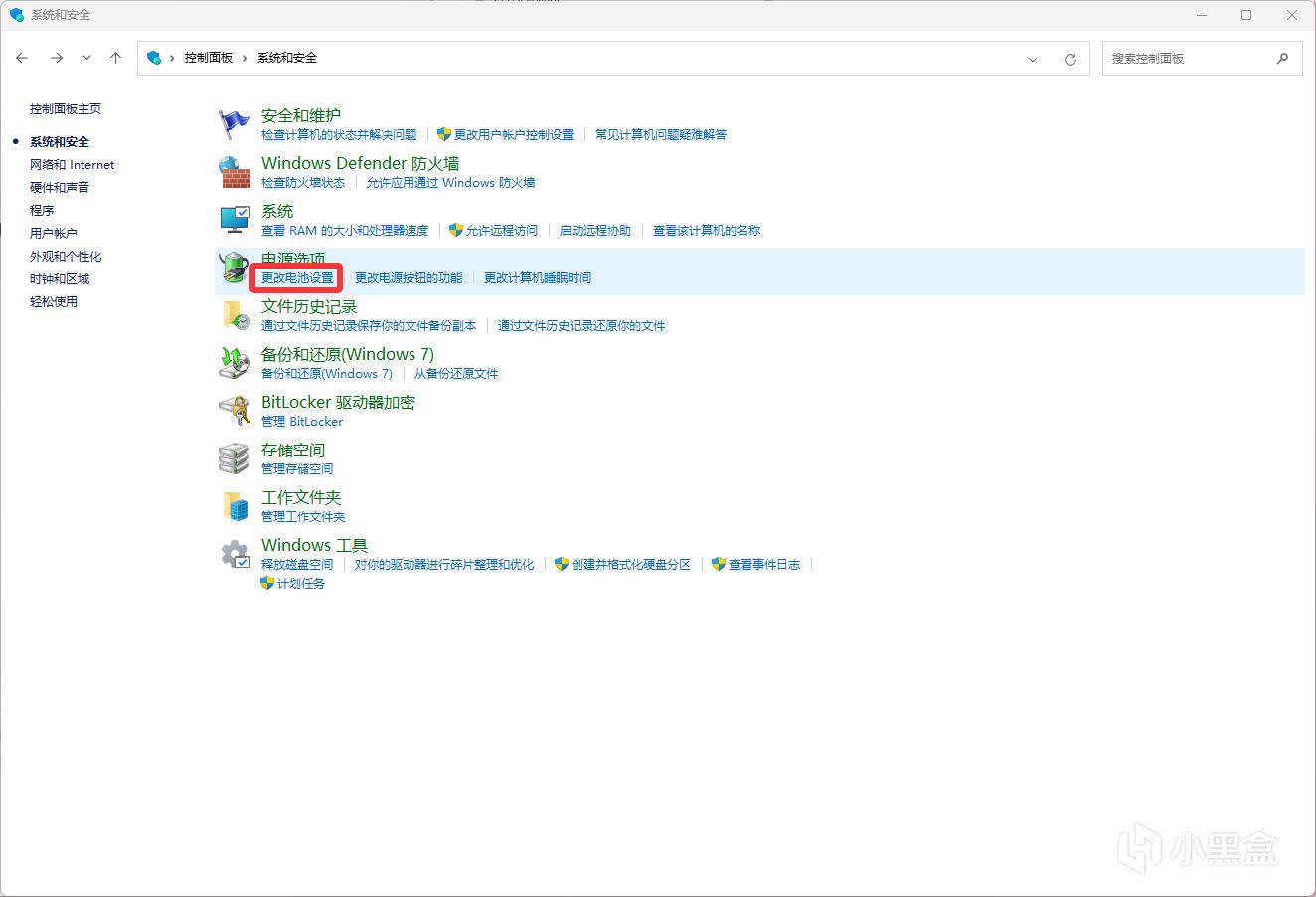Open the Windows Defender 防火墙 brick wall icon

coord(235,172)
